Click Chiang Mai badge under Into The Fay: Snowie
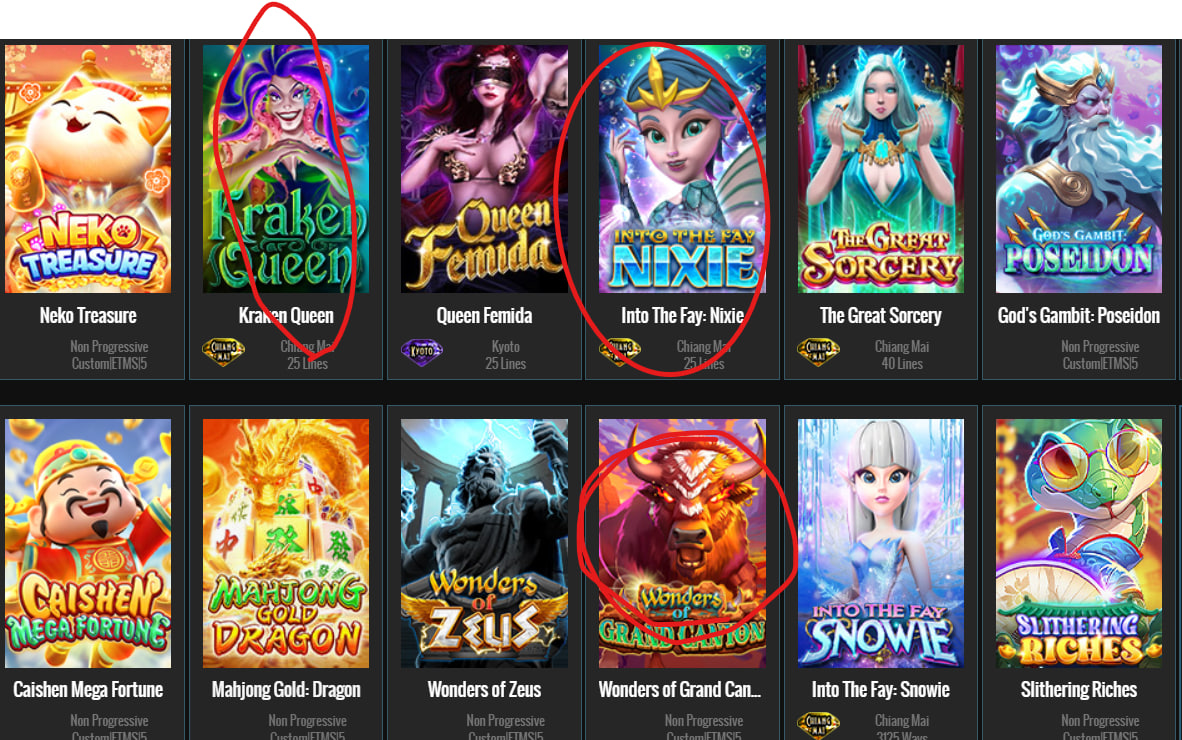The width and height of the screenshot is (1182, 740). [819, 725]
